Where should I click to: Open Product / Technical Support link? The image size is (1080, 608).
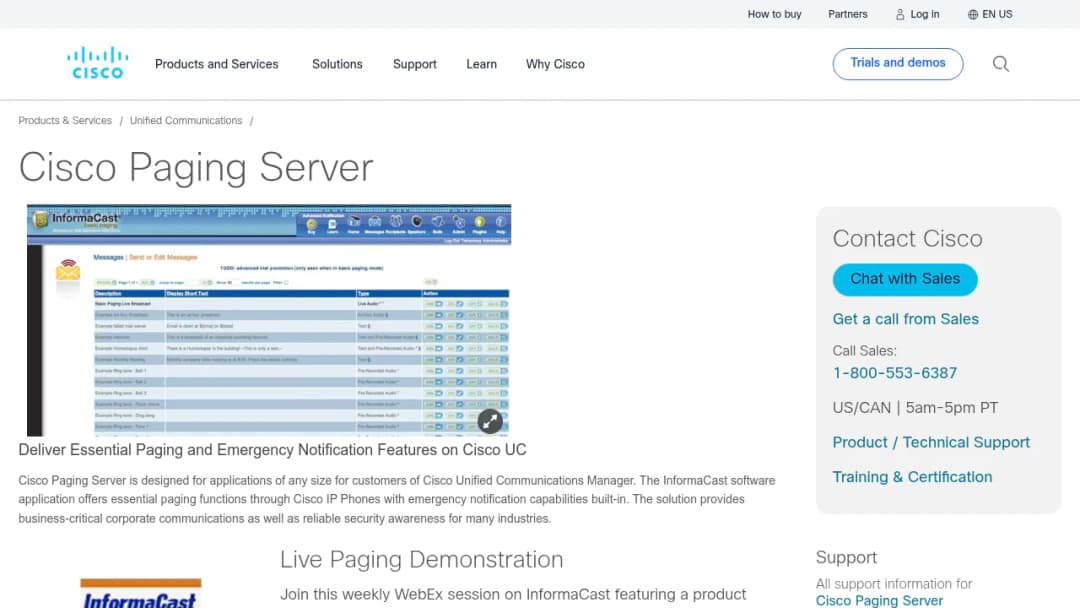point(931,442)
